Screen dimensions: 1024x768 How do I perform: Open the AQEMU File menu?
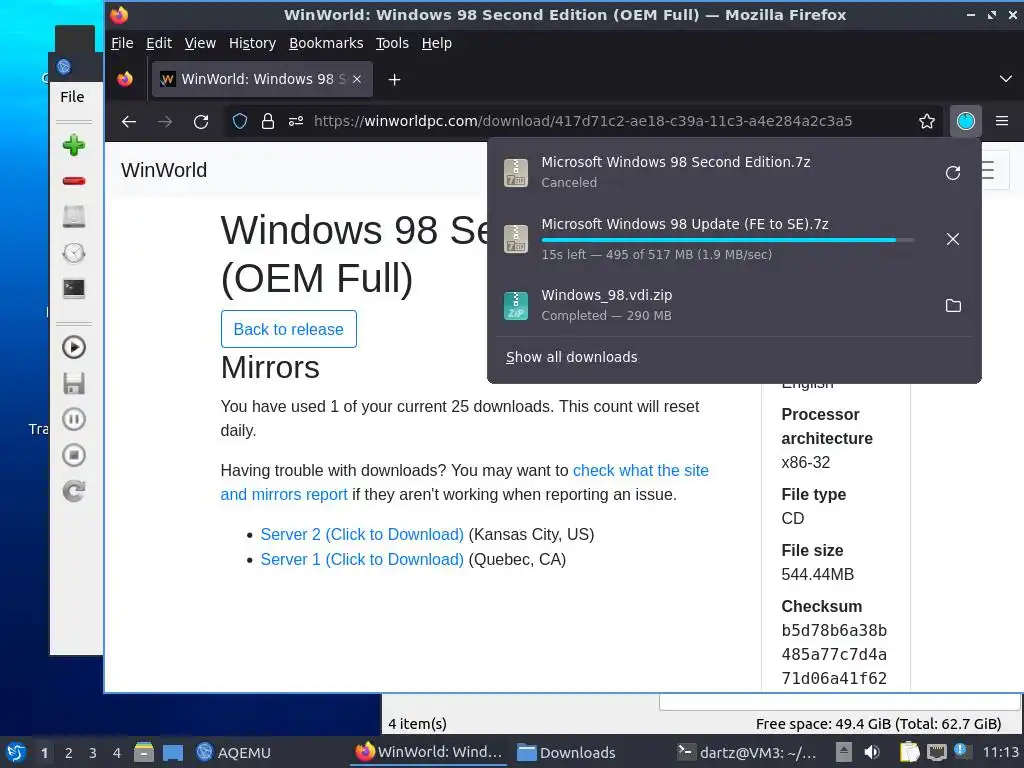[72, 97]
